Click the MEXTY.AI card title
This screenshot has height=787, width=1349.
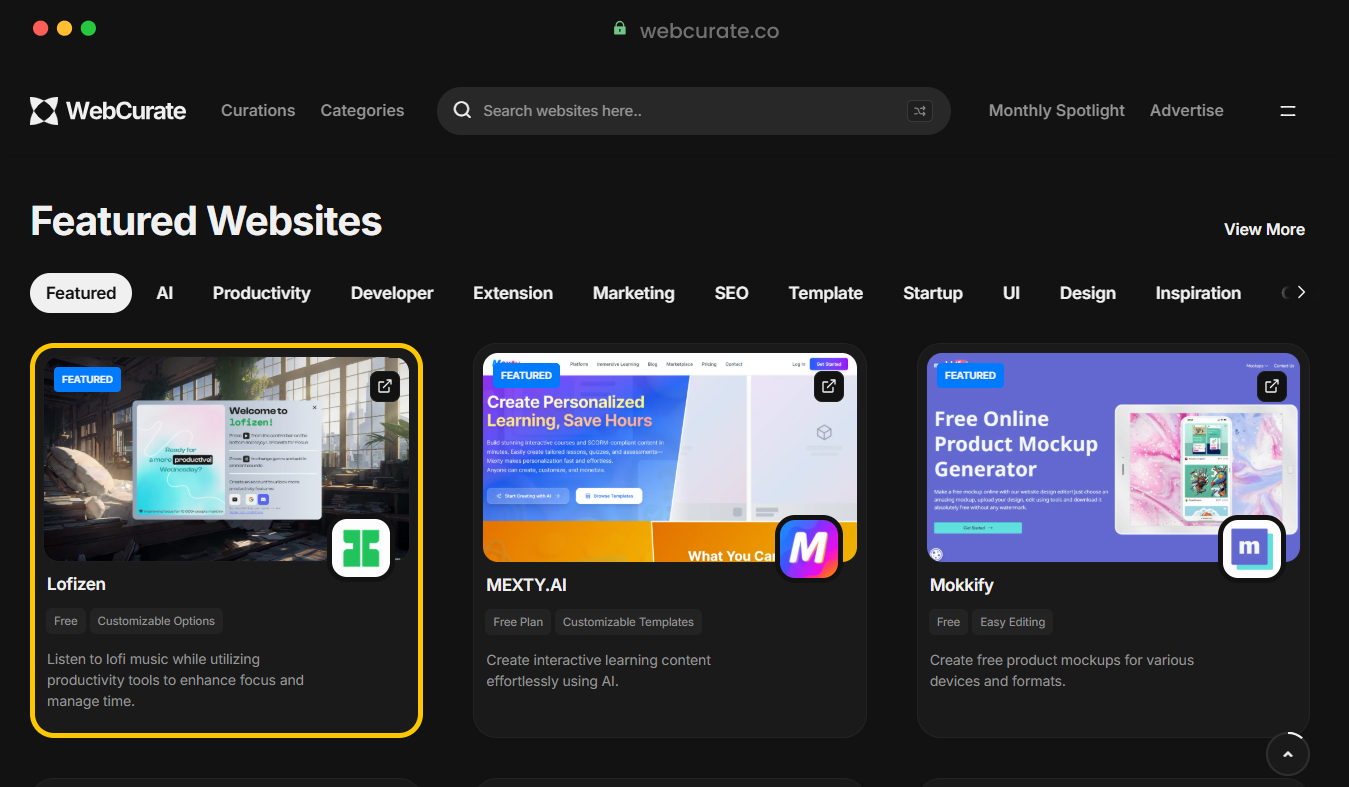pyautogui.click(x=526, y=584)
